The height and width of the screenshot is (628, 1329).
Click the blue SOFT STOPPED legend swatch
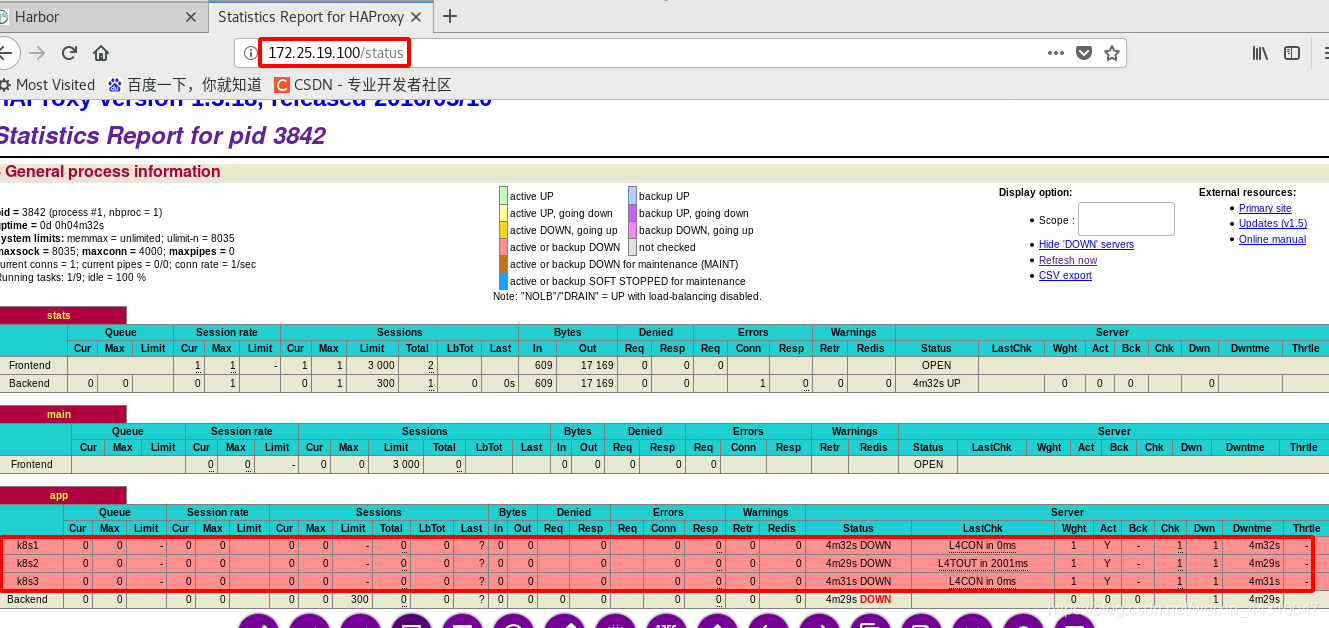504,281
